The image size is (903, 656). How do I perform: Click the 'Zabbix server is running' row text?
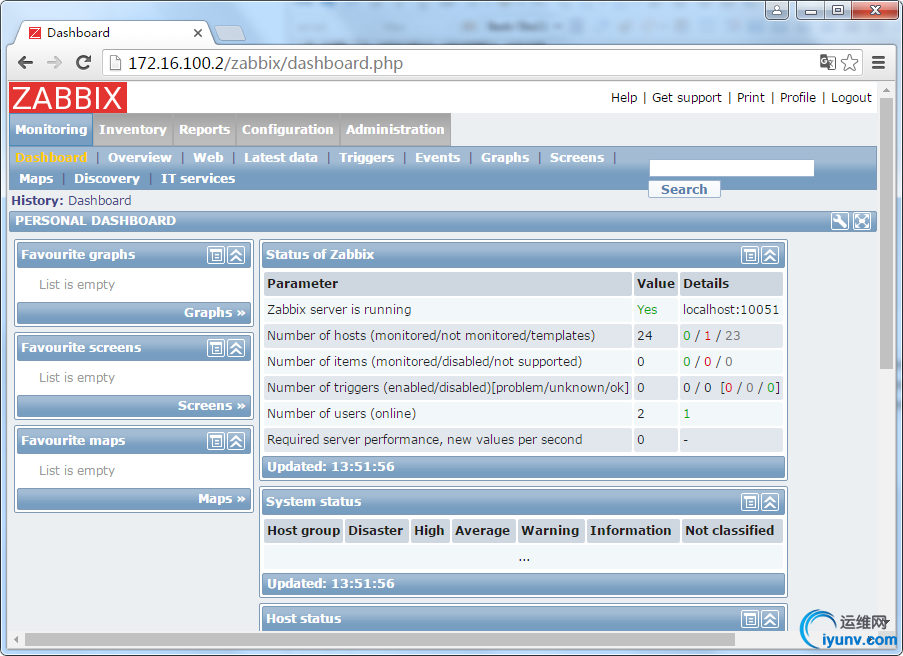click(x=339, y=310)
